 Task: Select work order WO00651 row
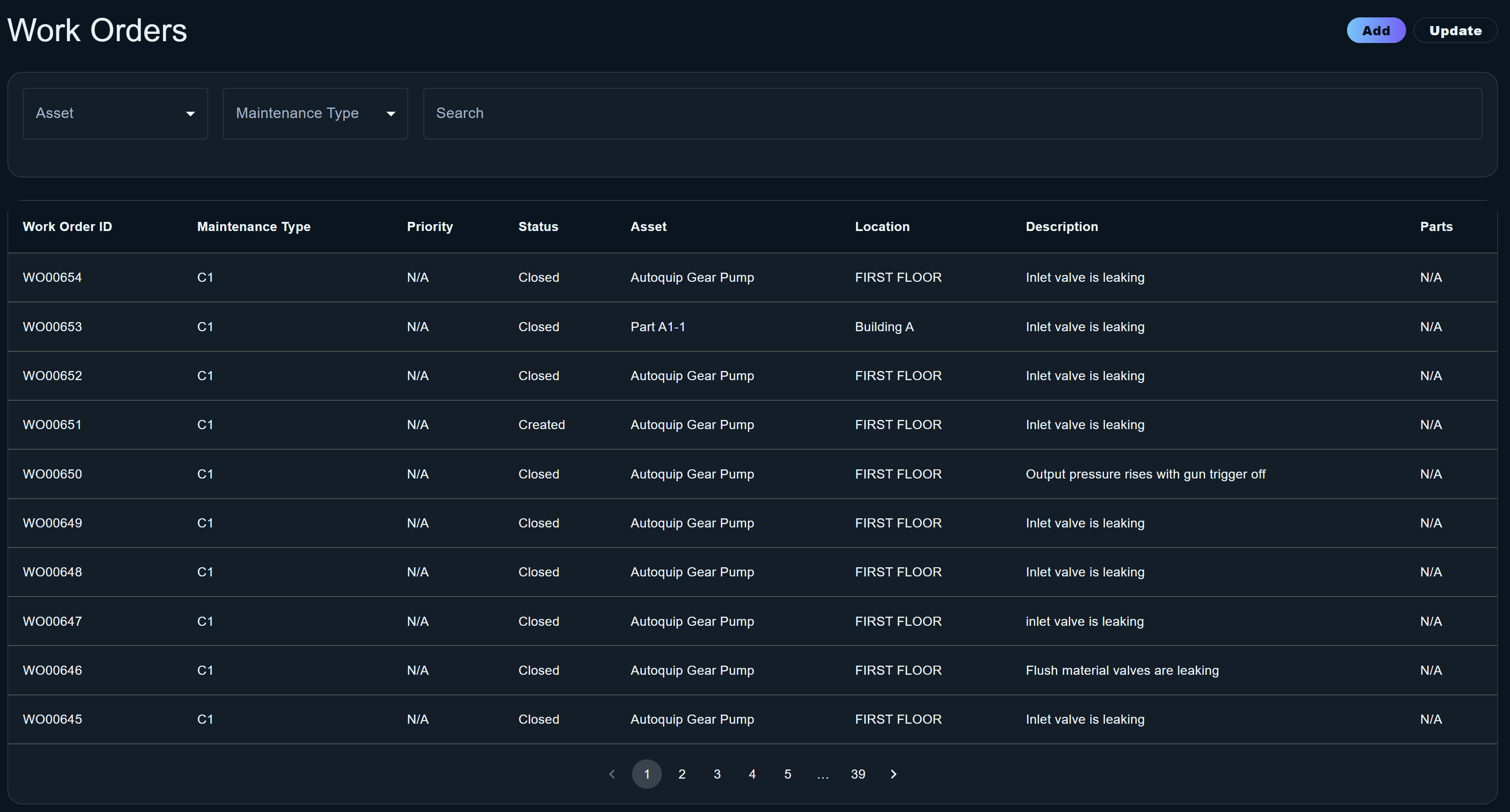click(x=52, y=424)
